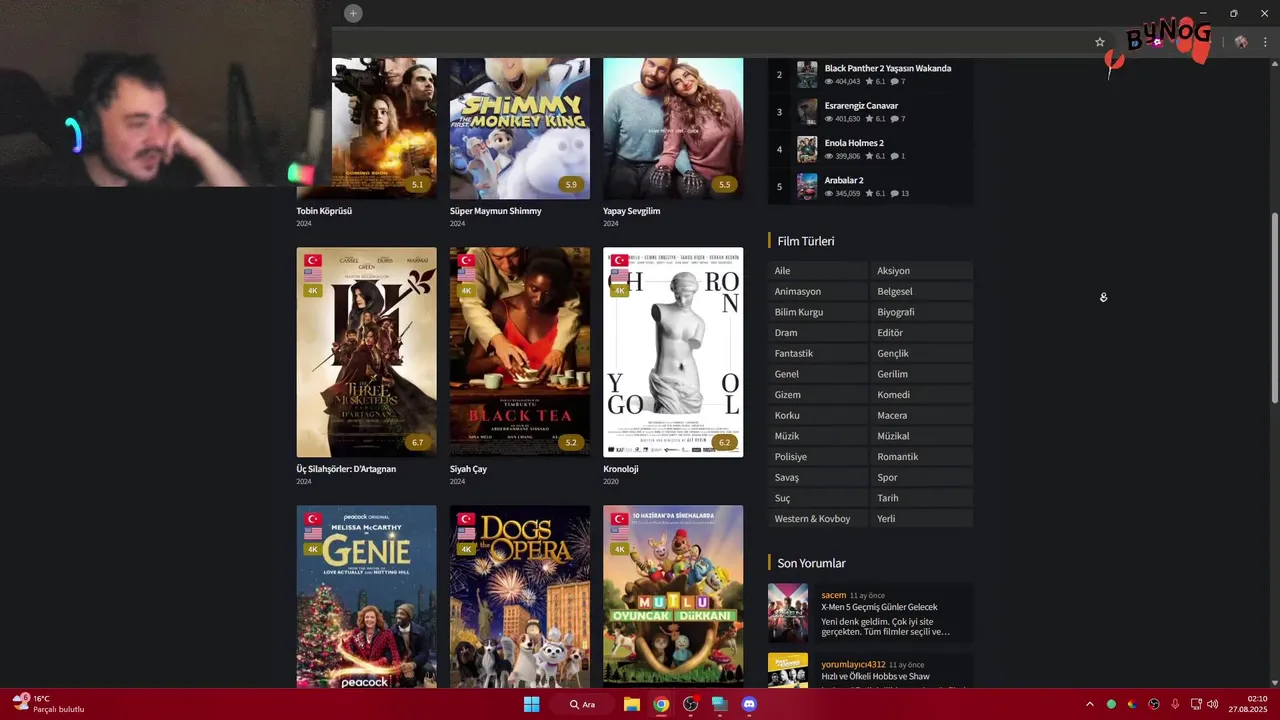Open Chrome three-dot menu
1280x720 pixels.
pos(1265,42)
